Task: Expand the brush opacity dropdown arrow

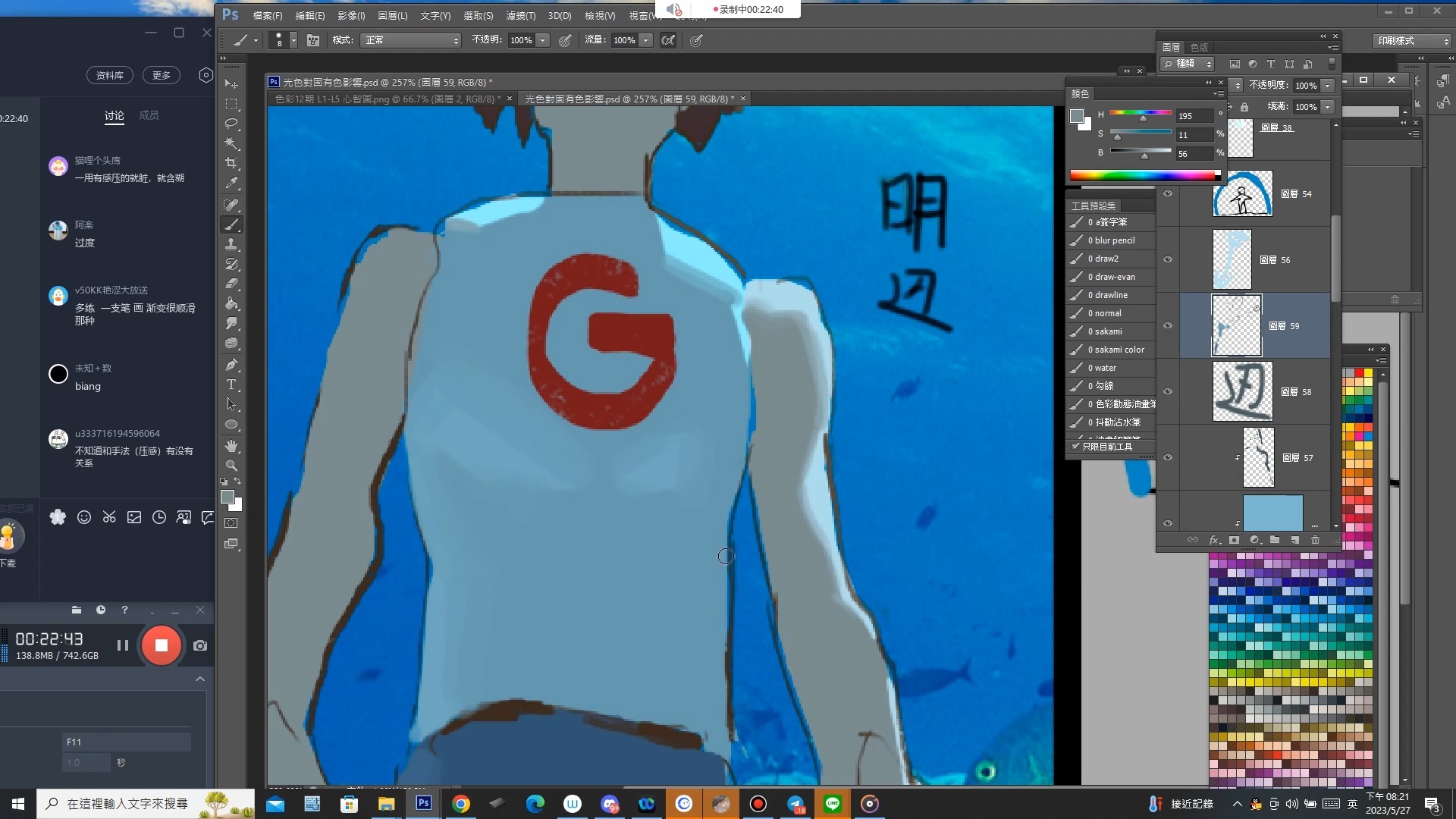Action: point(543,40)
